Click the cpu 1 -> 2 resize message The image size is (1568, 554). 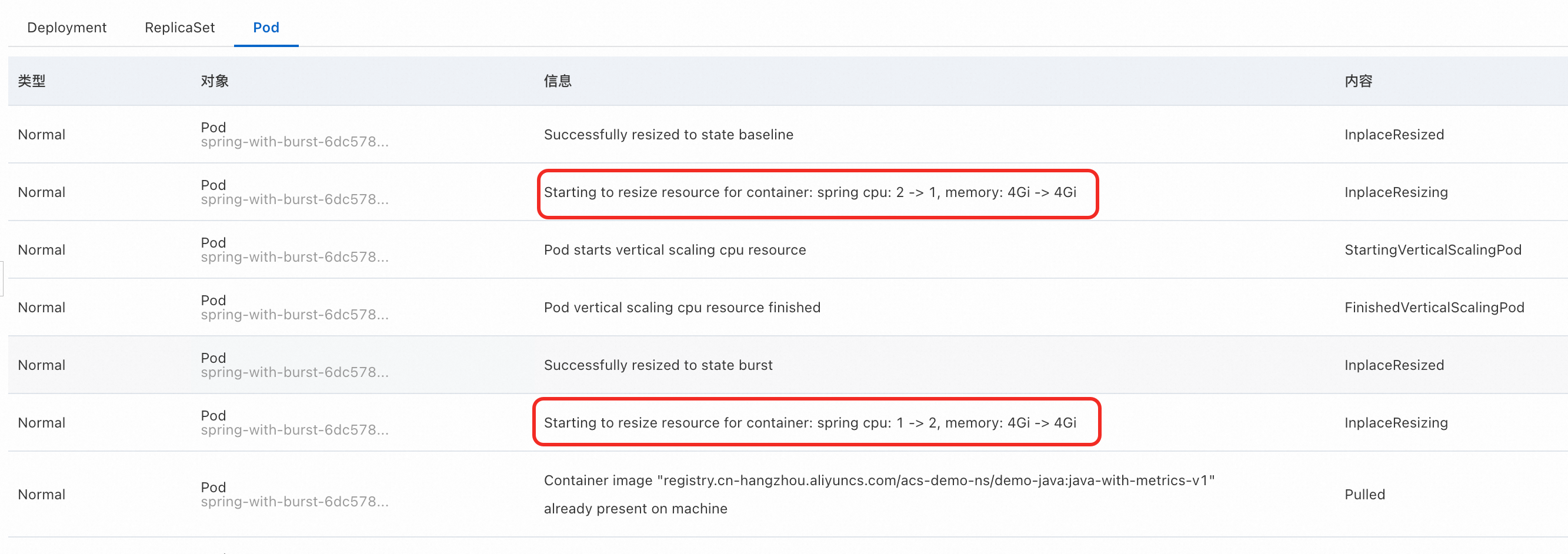[x=809, y=422]
